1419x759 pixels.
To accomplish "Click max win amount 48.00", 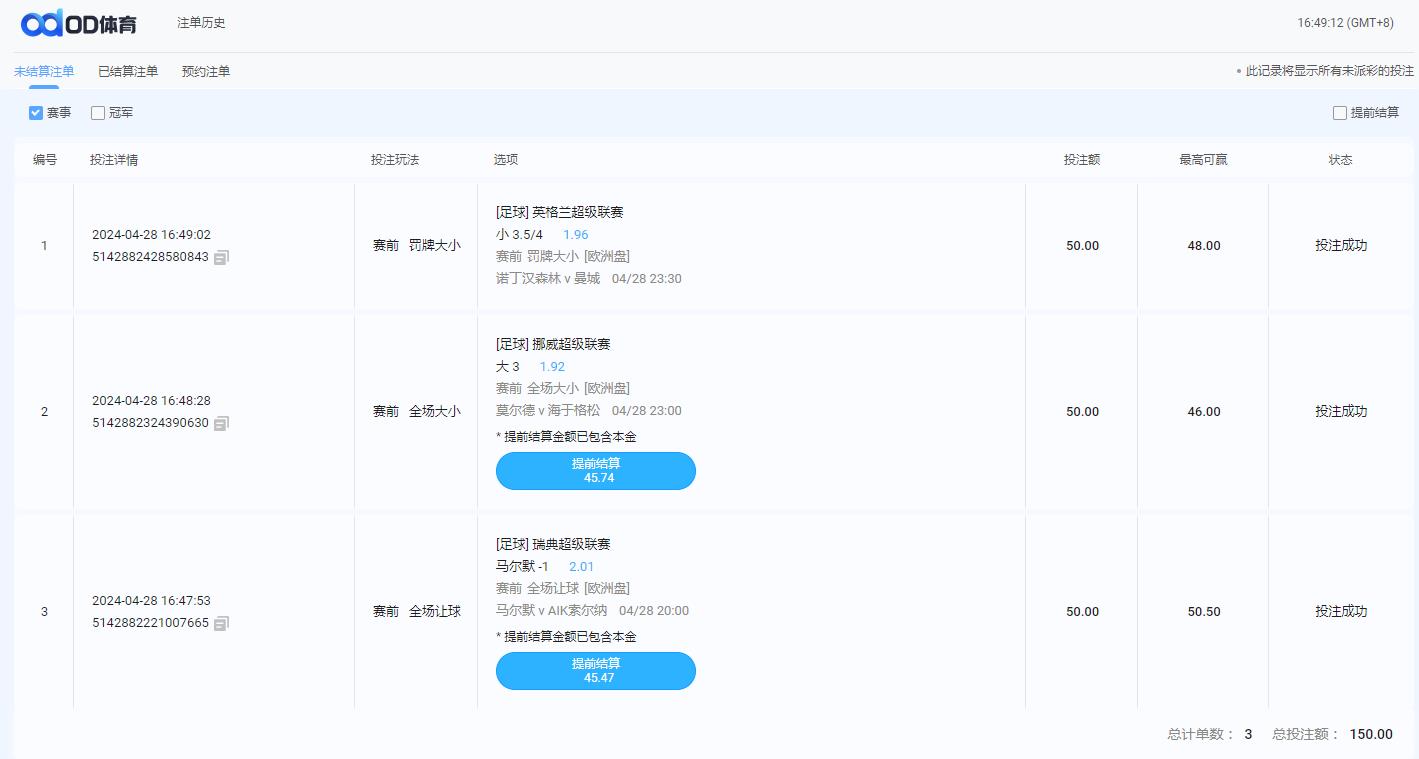I will 1204,246.
